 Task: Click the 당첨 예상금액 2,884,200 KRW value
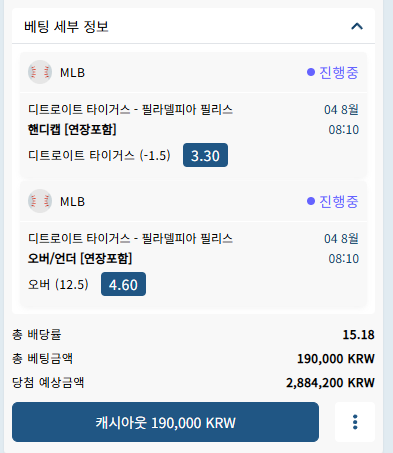330,383
